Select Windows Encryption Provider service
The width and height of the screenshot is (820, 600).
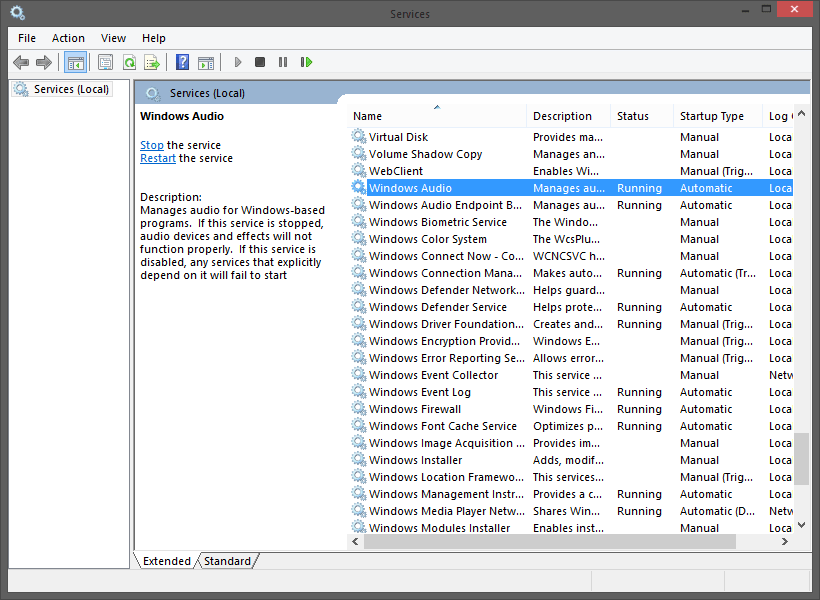click(571, 341)
